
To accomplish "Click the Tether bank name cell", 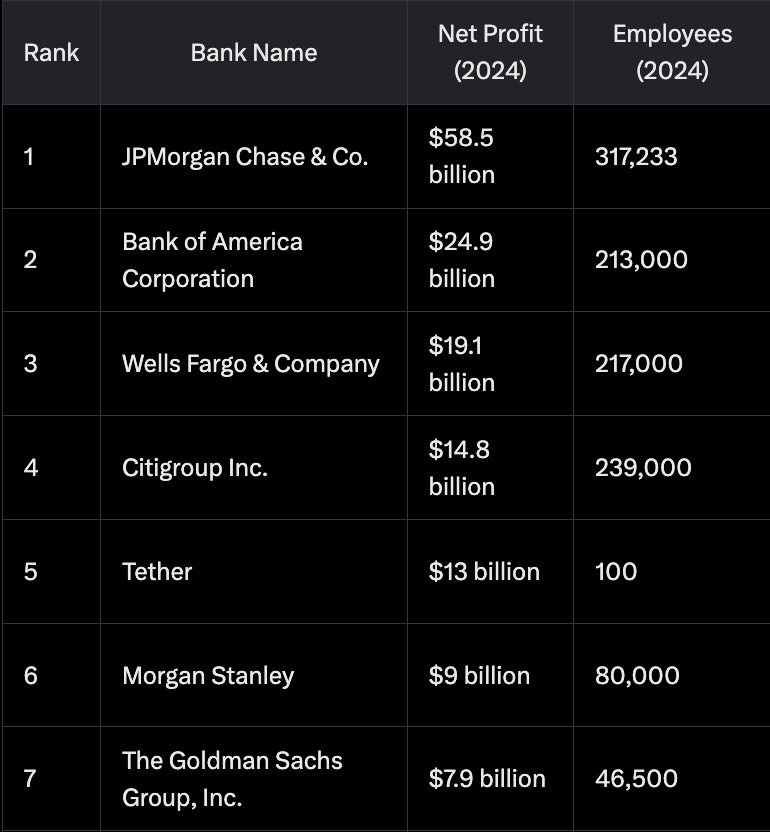I will pyautogui.click(x=157, y=572).
